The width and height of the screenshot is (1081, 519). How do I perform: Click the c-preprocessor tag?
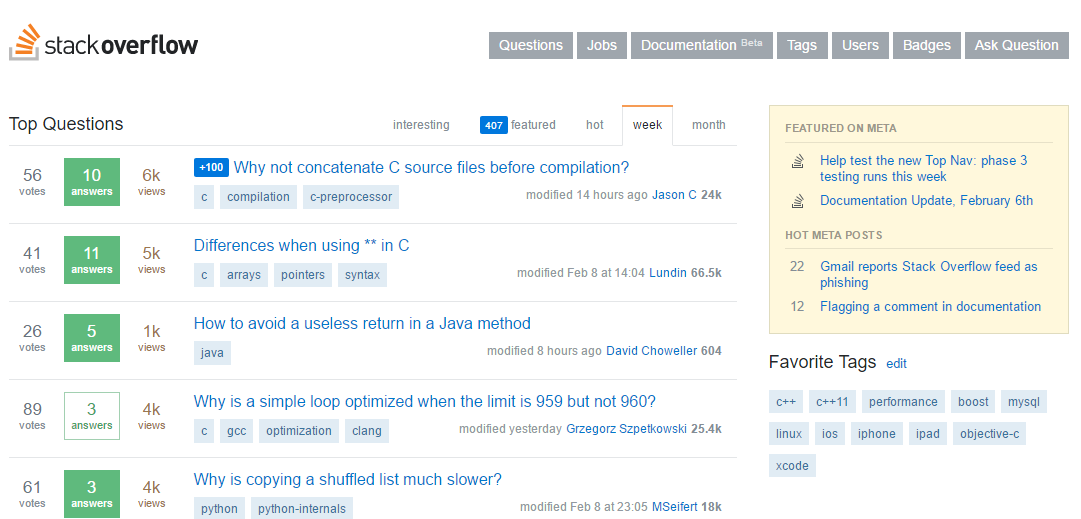click(x=350, y=197)
